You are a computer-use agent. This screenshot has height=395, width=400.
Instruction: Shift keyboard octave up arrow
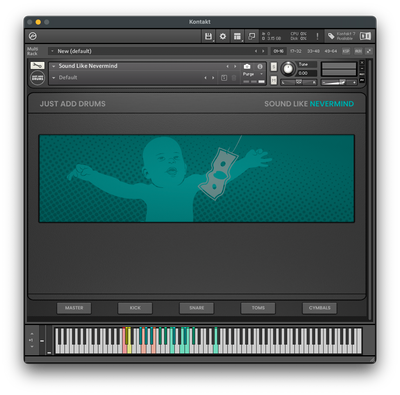pyautogui.click(x=32, y=333)
